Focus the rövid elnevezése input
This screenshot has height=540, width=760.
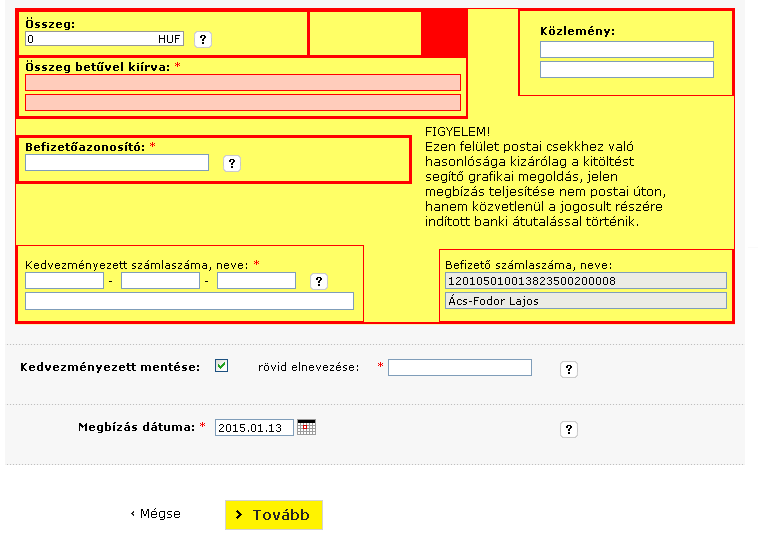point(460,367)
